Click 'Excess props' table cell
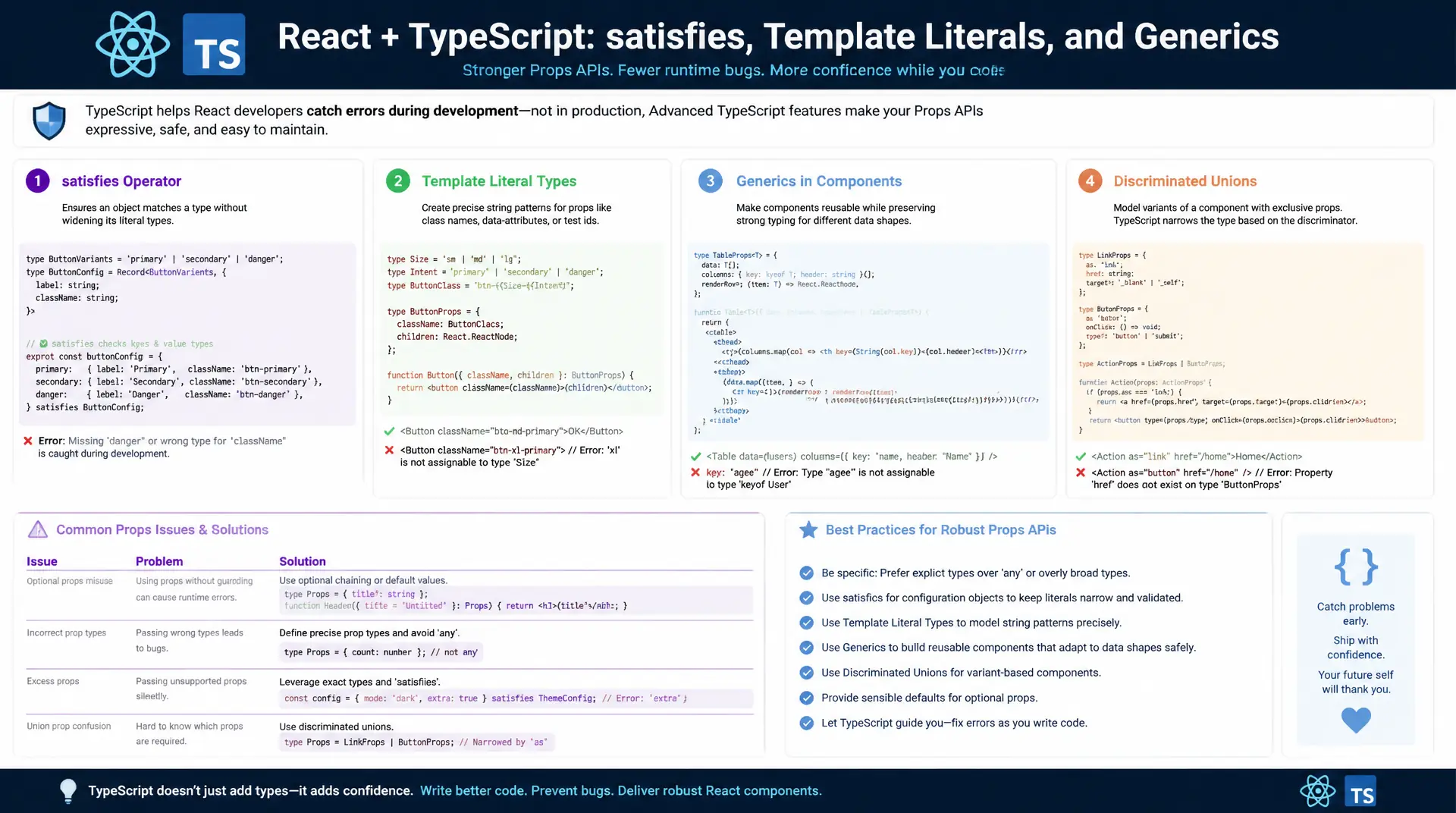 click(x=53, y=681)
